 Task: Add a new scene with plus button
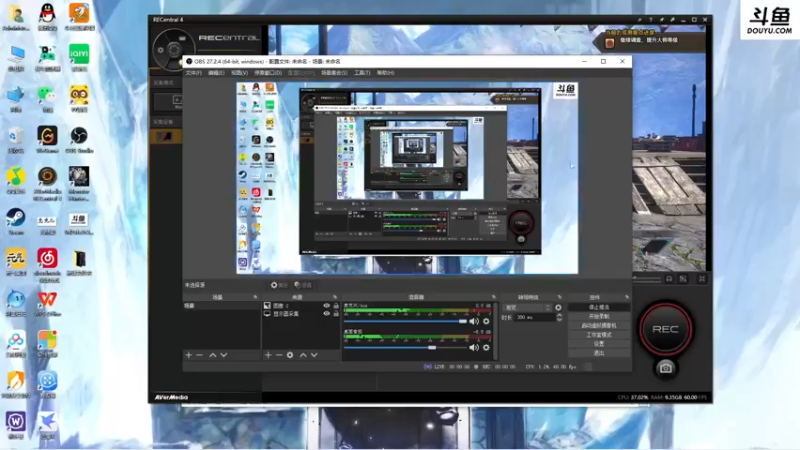tap(189, 355)
